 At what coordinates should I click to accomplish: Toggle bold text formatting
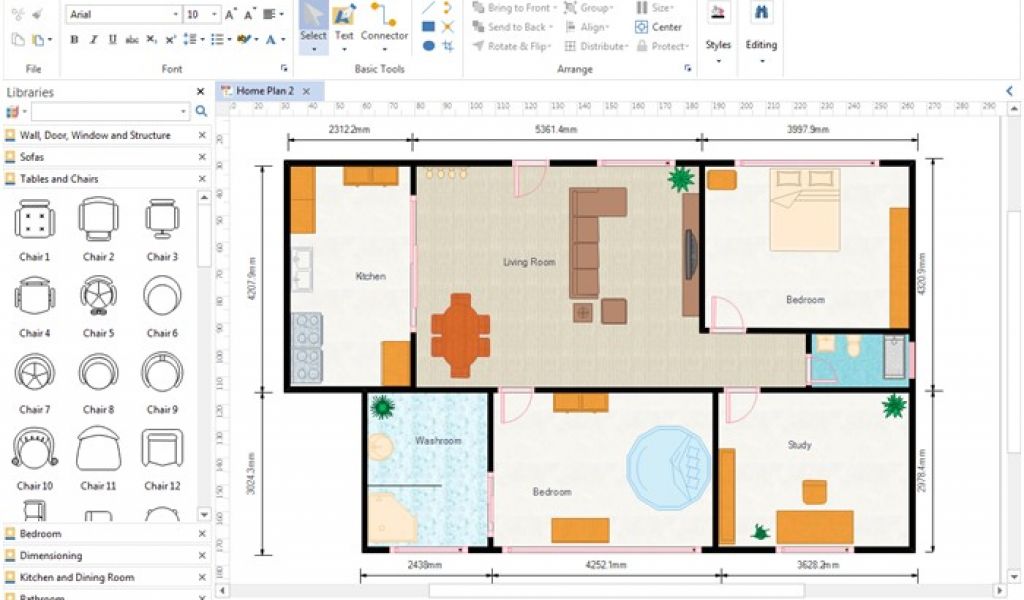74,40
